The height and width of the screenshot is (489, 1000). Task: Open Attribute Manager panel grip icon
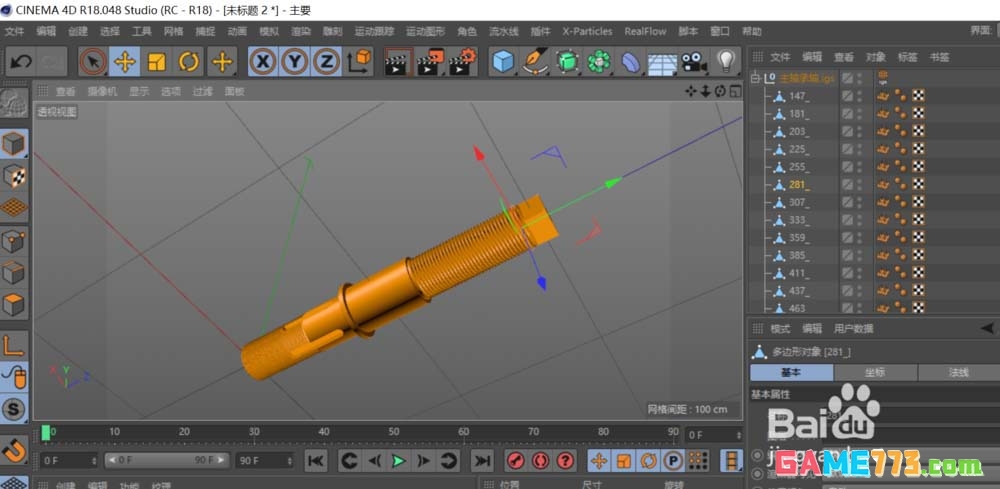[758, 328]
